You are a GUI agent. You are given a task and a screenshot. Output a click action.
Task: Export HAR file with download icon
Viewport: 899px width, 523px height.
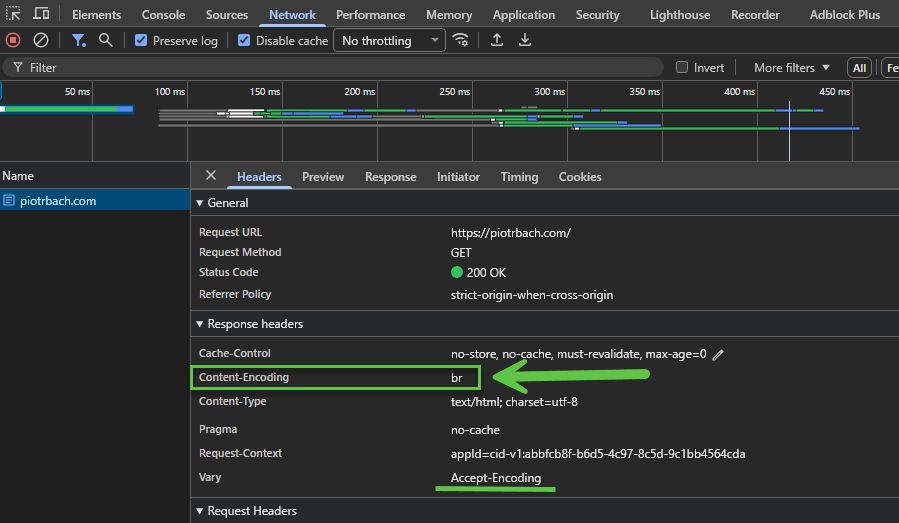525,40
